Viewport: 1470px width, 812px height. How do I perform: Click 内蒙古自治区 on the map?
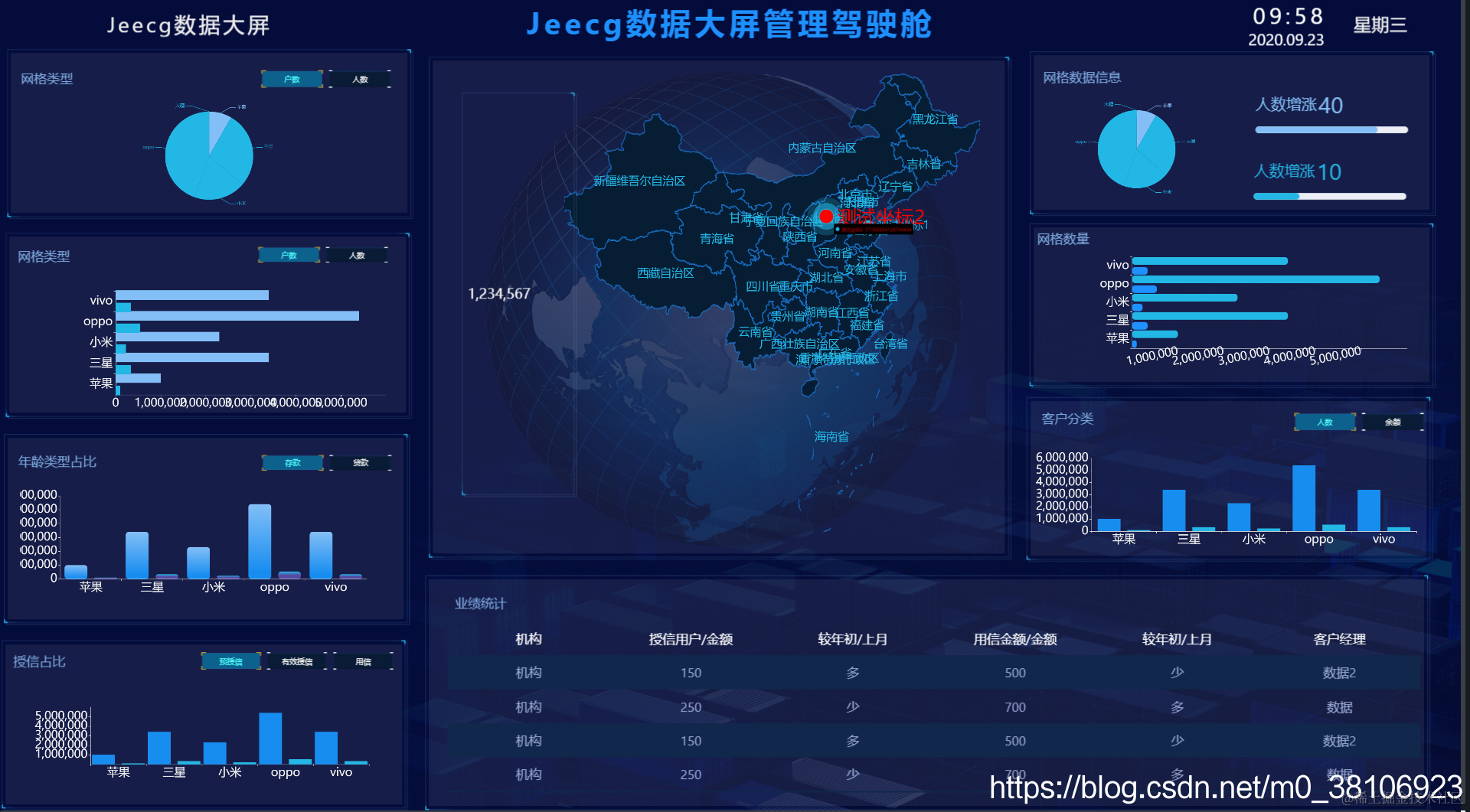(822, 148)
